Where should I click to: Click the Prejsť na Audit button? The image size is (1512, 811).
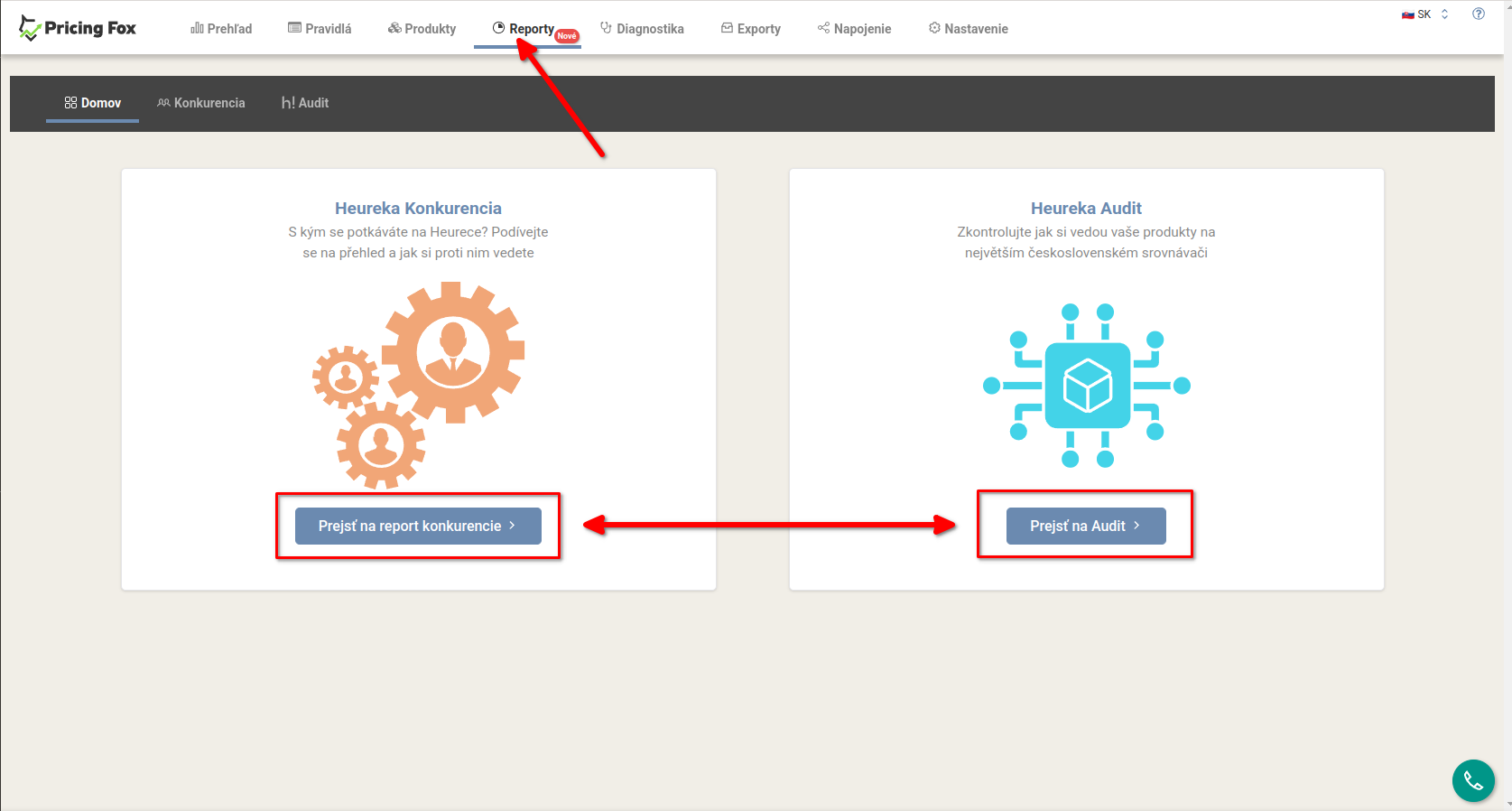tap(1086, 526)
